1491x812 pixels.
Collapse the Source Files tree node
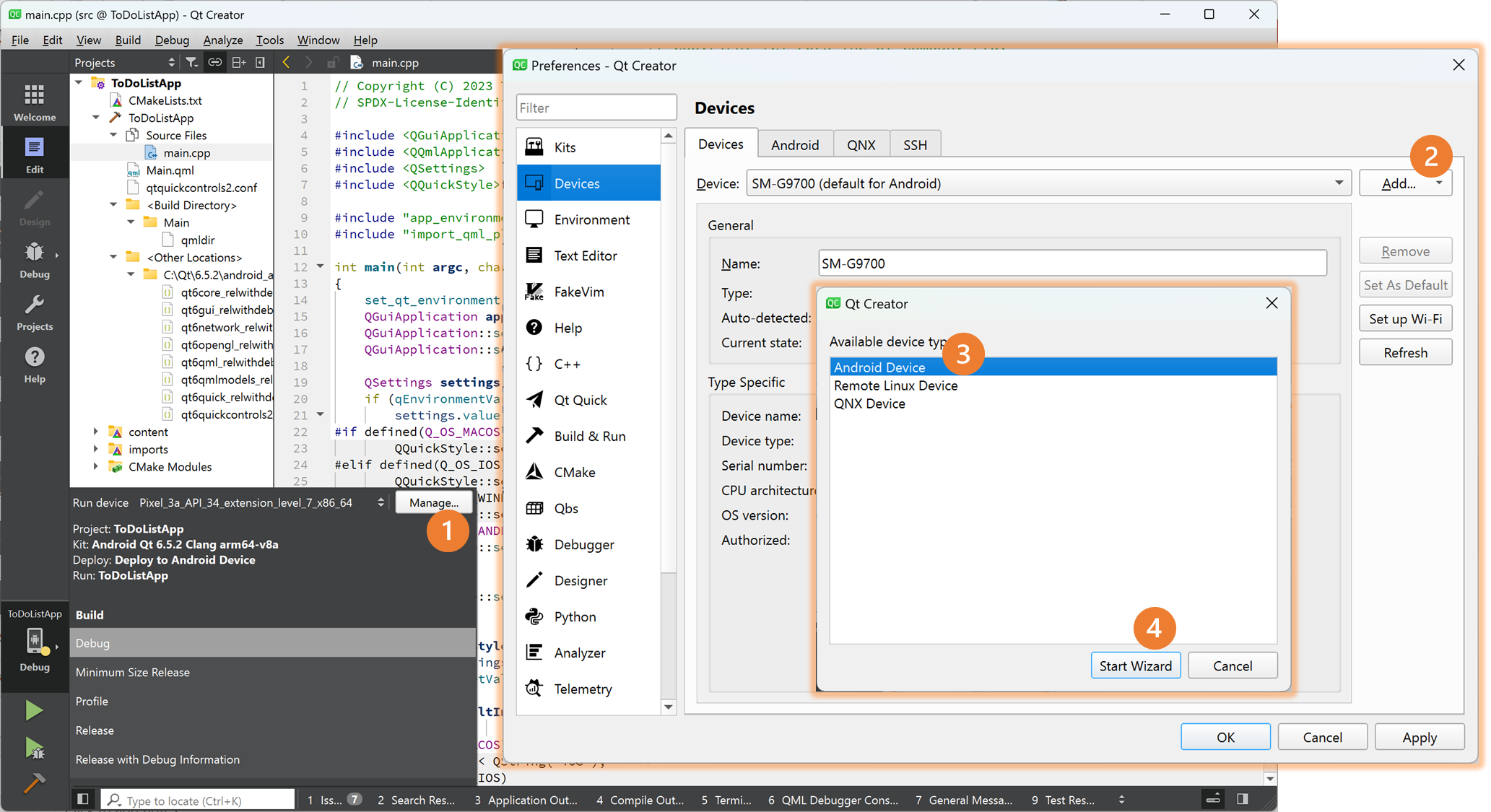pos(113,135)
